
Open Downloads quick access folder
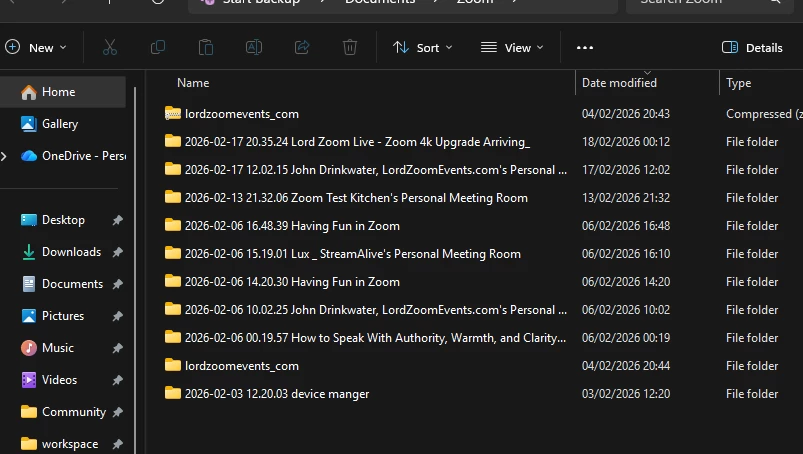coord(62,252)
